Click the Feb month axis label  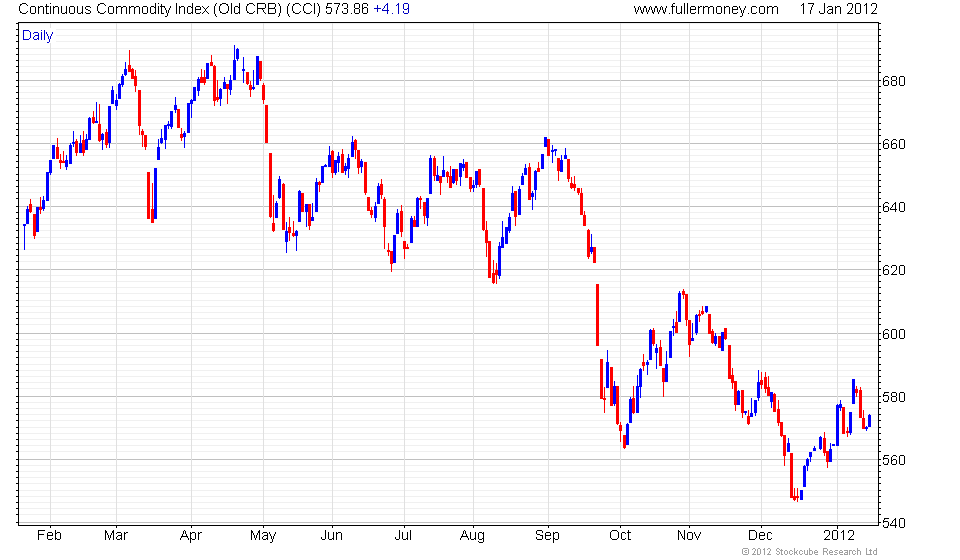click(49, 536)
